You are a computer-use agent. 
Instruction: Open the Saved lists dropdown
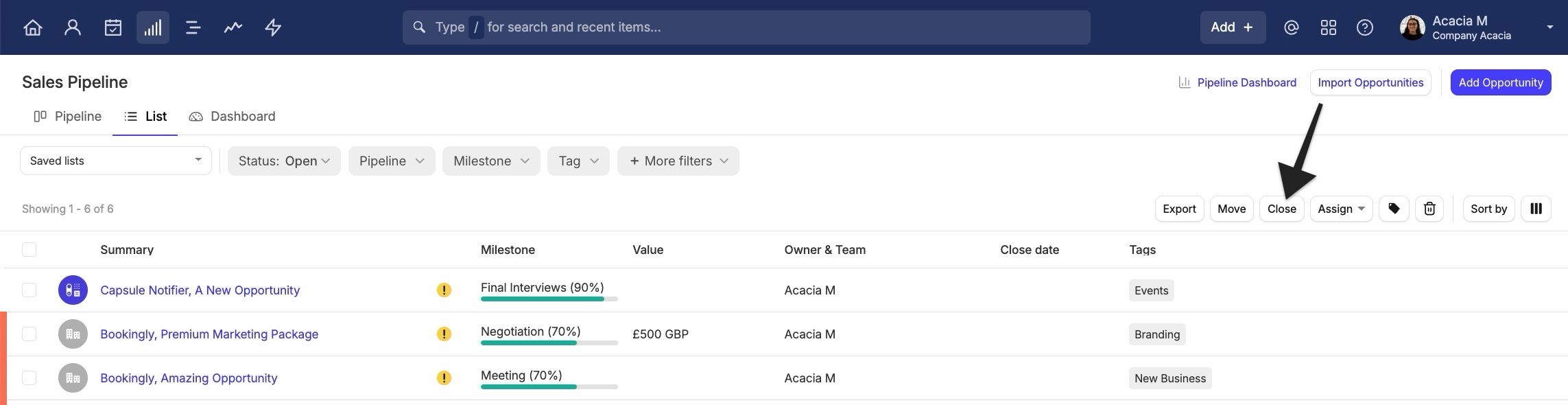(116, 161)
